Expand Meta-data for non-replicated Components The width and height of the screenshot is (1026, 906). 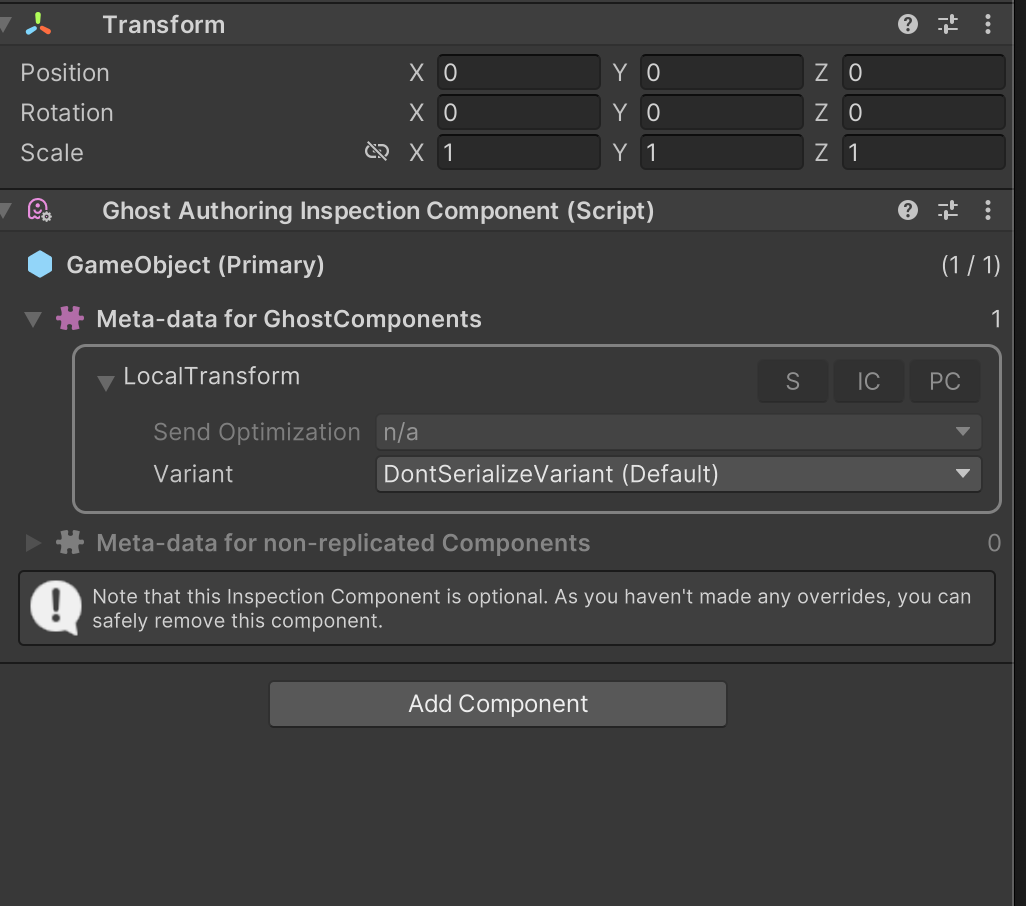coord(33,543)
